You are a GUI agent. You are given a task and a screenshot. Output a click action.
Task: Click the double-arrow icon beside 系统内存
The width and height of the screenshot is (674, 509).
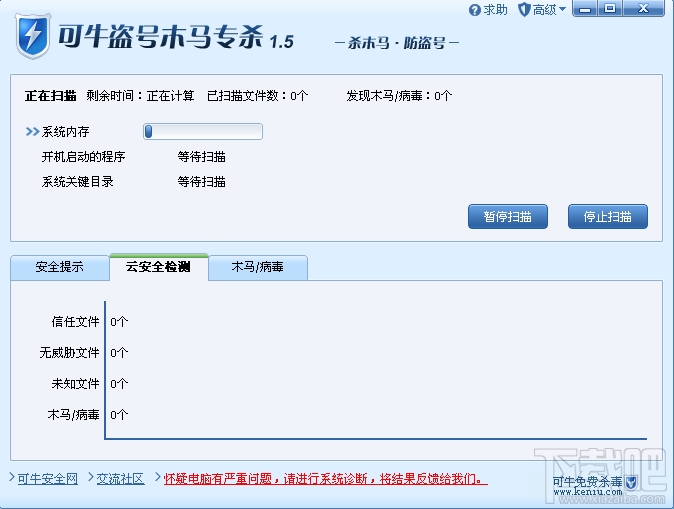click(x=32, y=132)
